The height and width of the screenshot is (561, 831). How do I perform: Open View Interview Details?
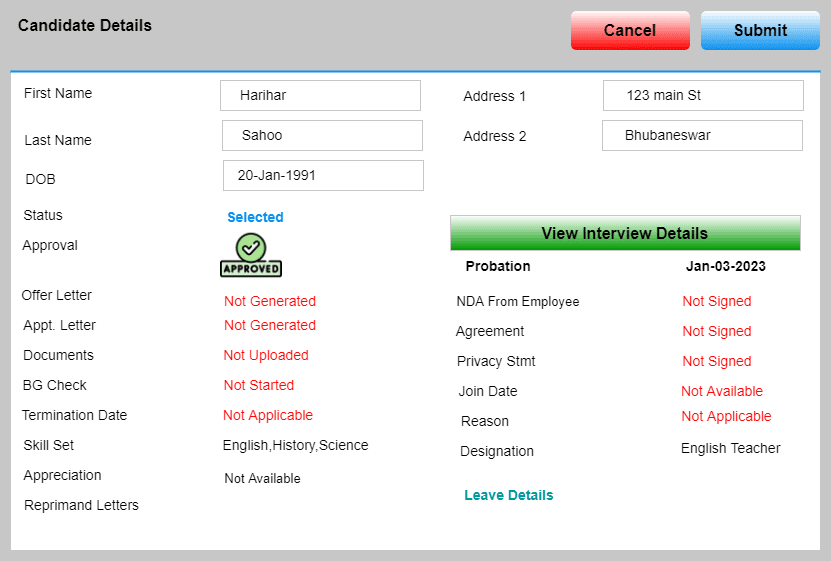click(x=625, y=233)
